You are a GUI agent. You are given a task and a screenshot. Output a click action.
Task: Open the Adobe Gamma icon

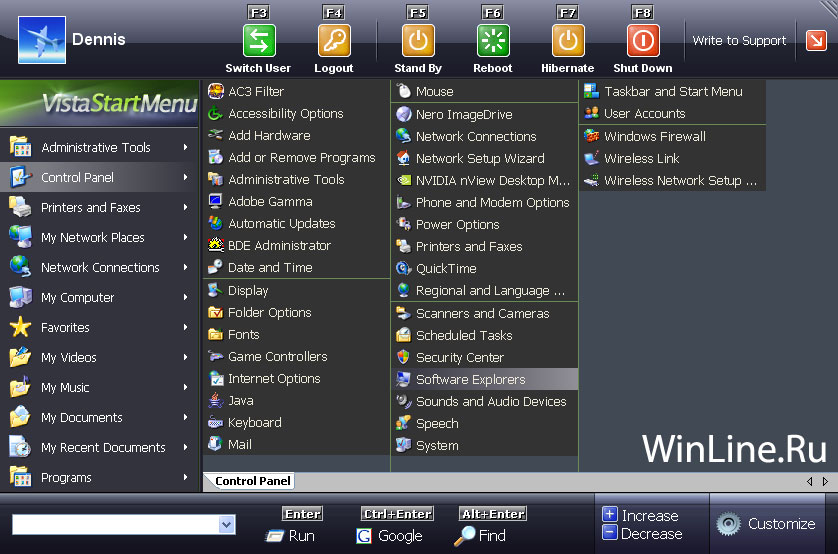[215, 201]
